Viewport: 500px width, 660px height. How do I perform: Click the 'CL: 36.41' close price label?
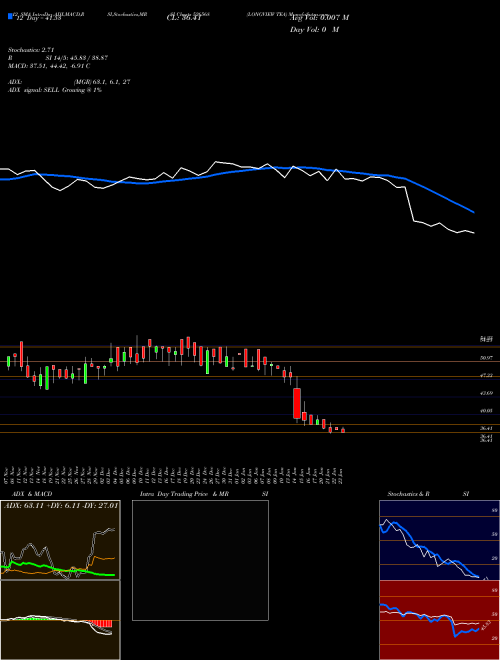click(x=184, y=18)
